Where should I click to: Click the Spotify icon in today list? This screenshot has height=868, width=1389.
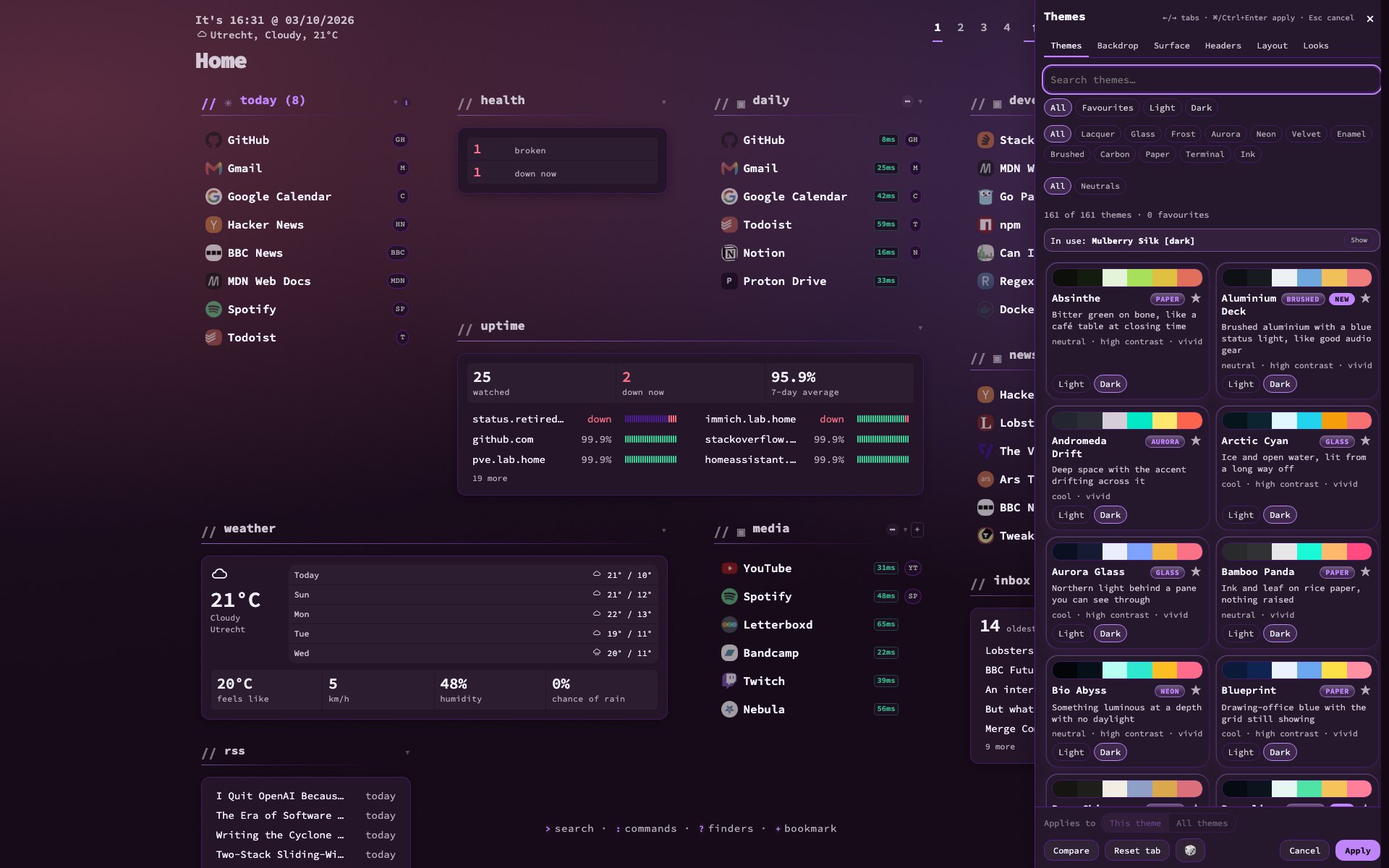[213, 310]
